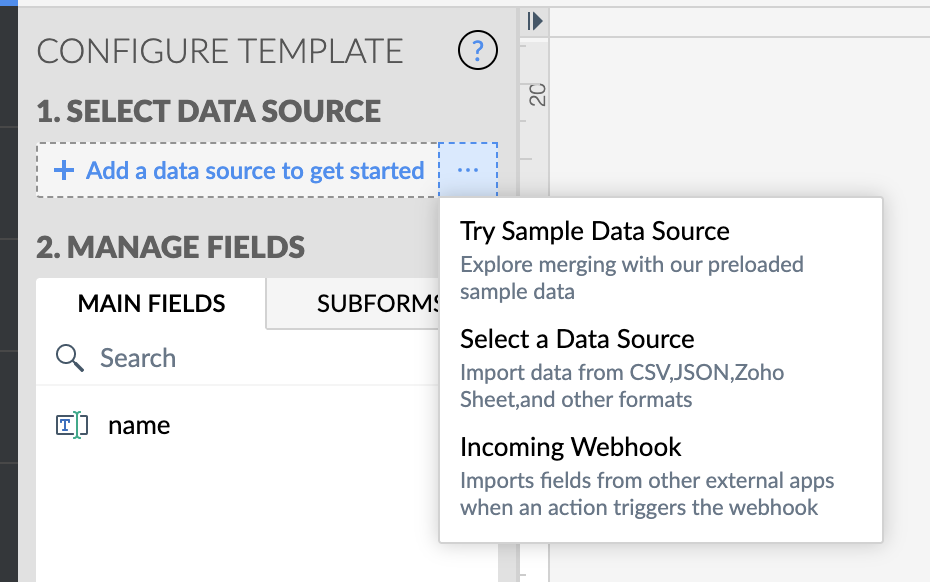
Task: Click the plus icon for adding data source
Action: [x=64, y=170]
